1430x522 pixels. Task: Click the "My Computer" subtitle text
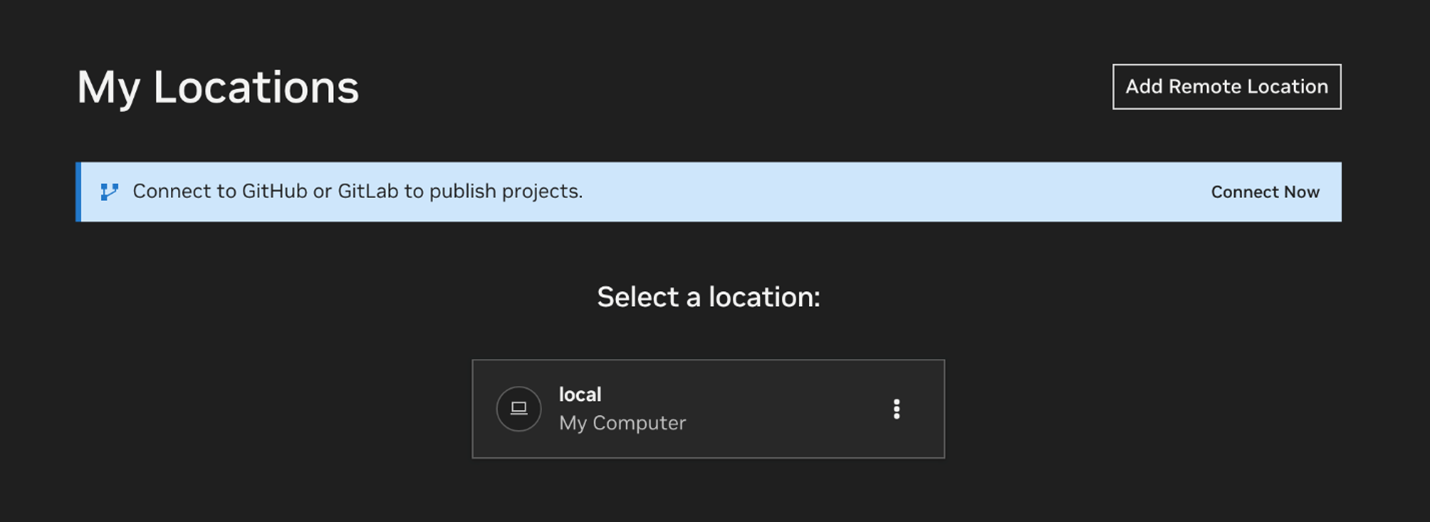[x=622, y=423]
